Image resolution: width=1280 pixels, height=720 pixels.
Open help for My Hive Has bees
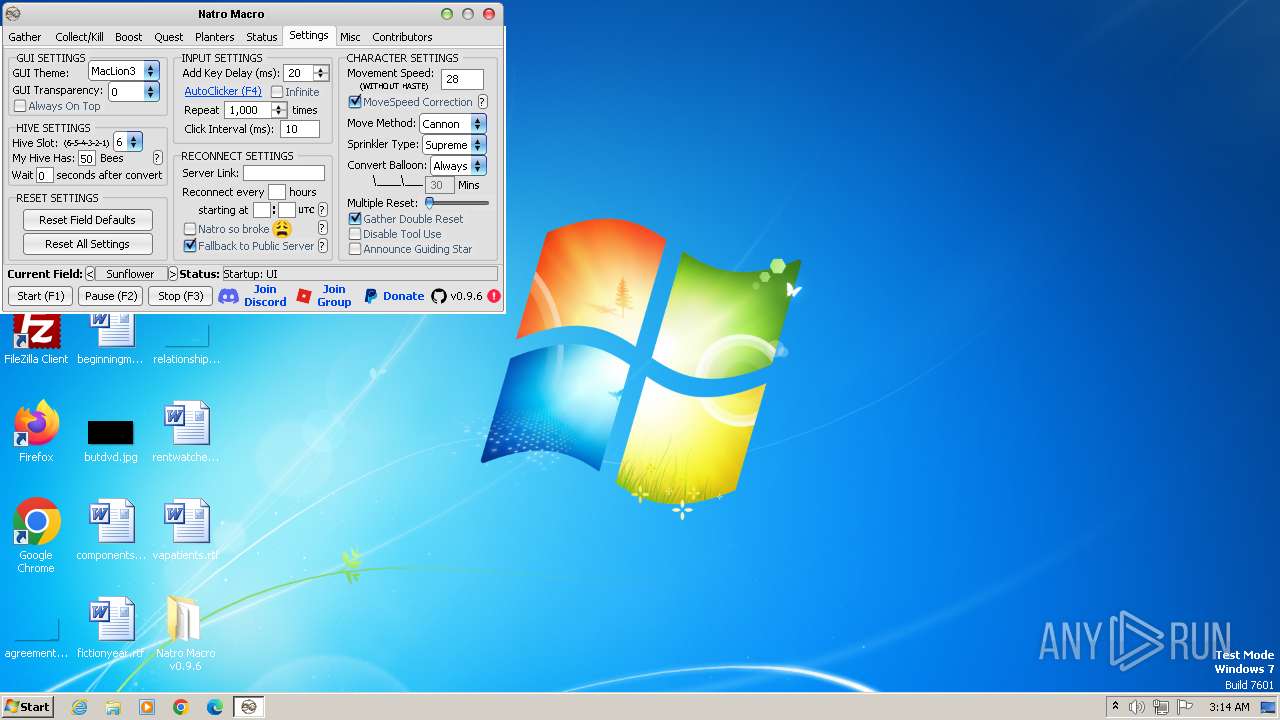(157, 158)
